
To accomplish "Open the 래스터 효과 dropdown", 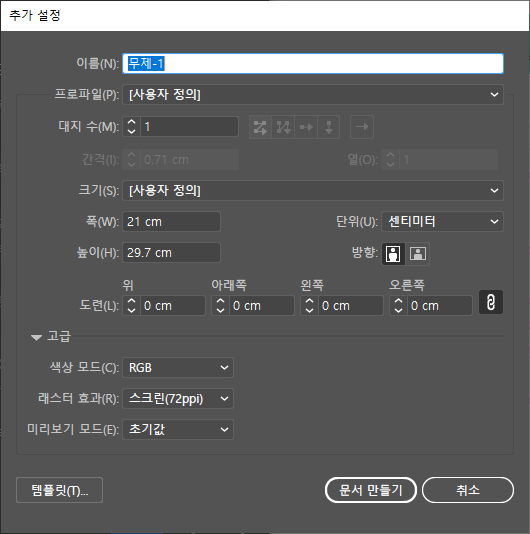I will [x=178, y=398].
